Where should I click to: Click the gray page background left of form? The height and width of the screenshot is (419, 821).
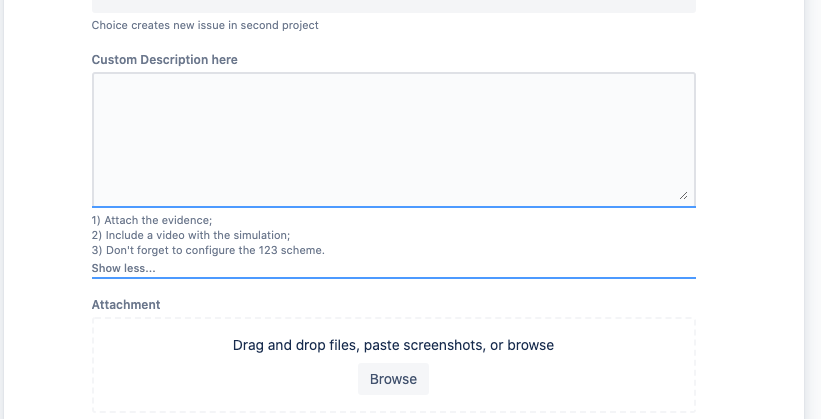[2, 200]
